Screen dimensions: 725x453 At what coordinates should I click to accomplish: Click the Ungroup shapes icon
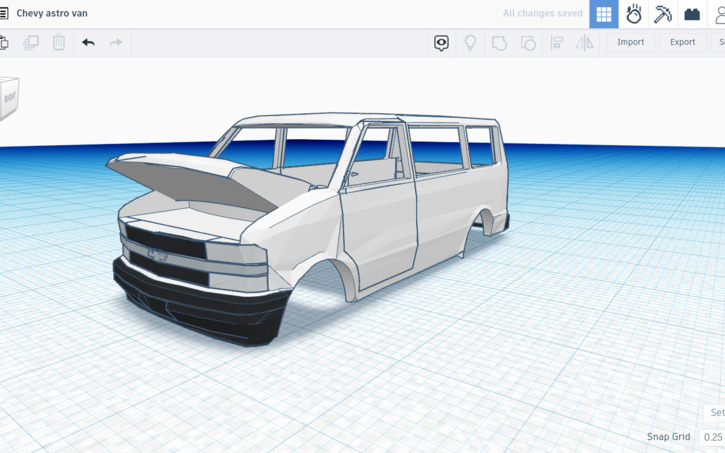(528, 43)
